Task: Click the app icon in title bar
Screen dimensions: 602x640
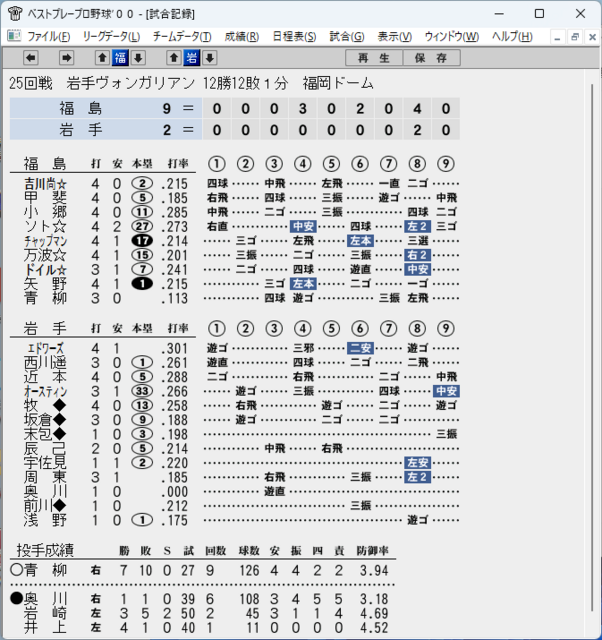Action: (x=15, y=14)
